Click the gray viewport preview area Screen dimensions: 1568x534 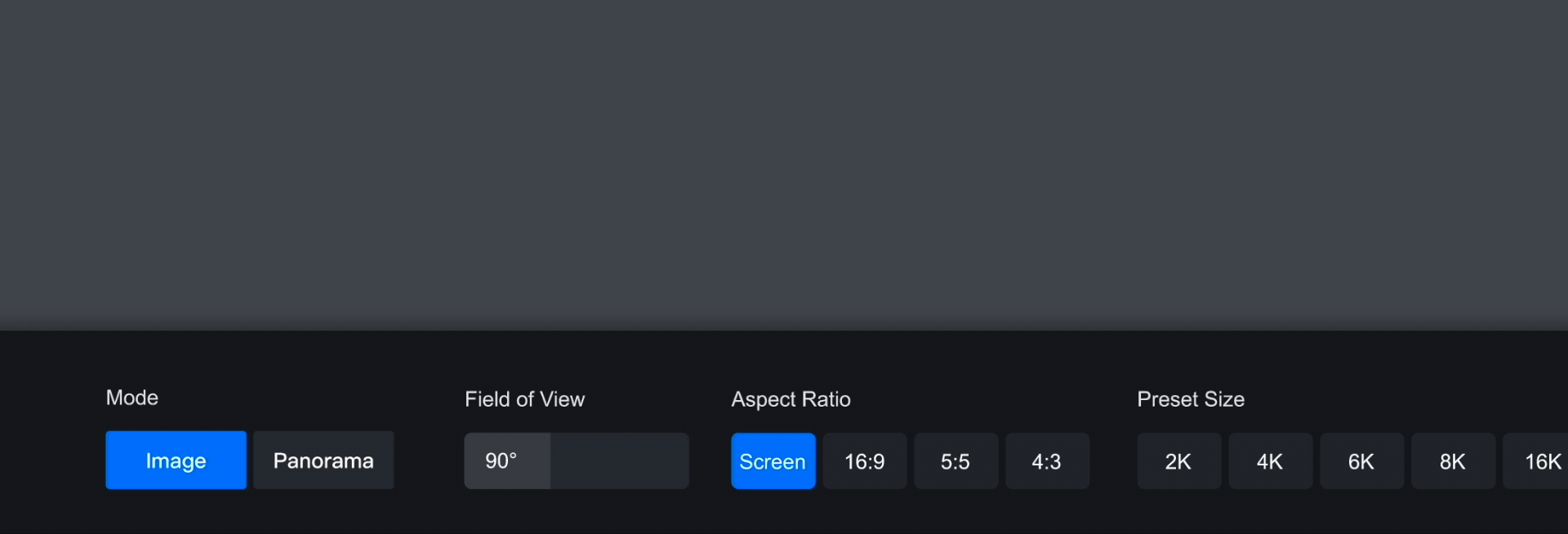784,163
